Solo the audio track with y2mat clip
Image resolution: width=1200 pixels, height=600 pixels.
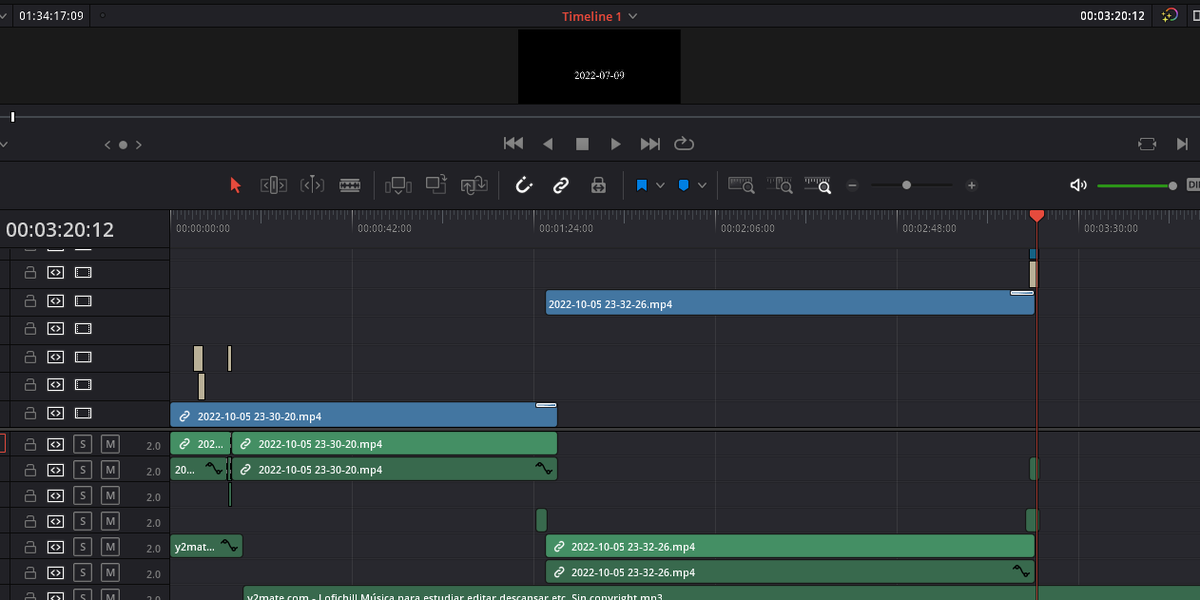(84, 547)
